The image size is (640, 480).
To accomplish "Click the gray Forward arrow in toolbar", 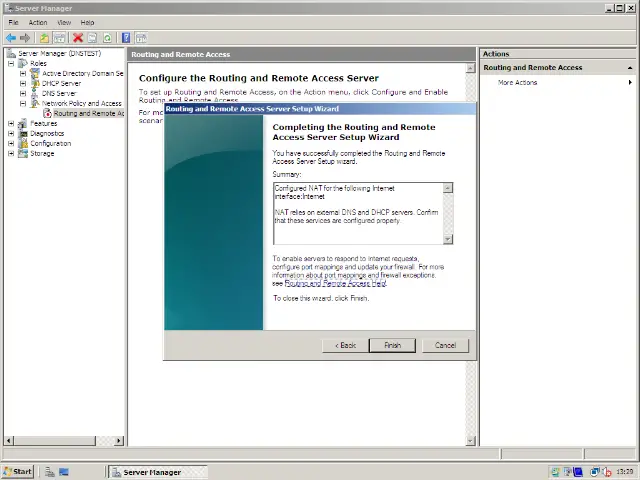I will pos(25,38).
